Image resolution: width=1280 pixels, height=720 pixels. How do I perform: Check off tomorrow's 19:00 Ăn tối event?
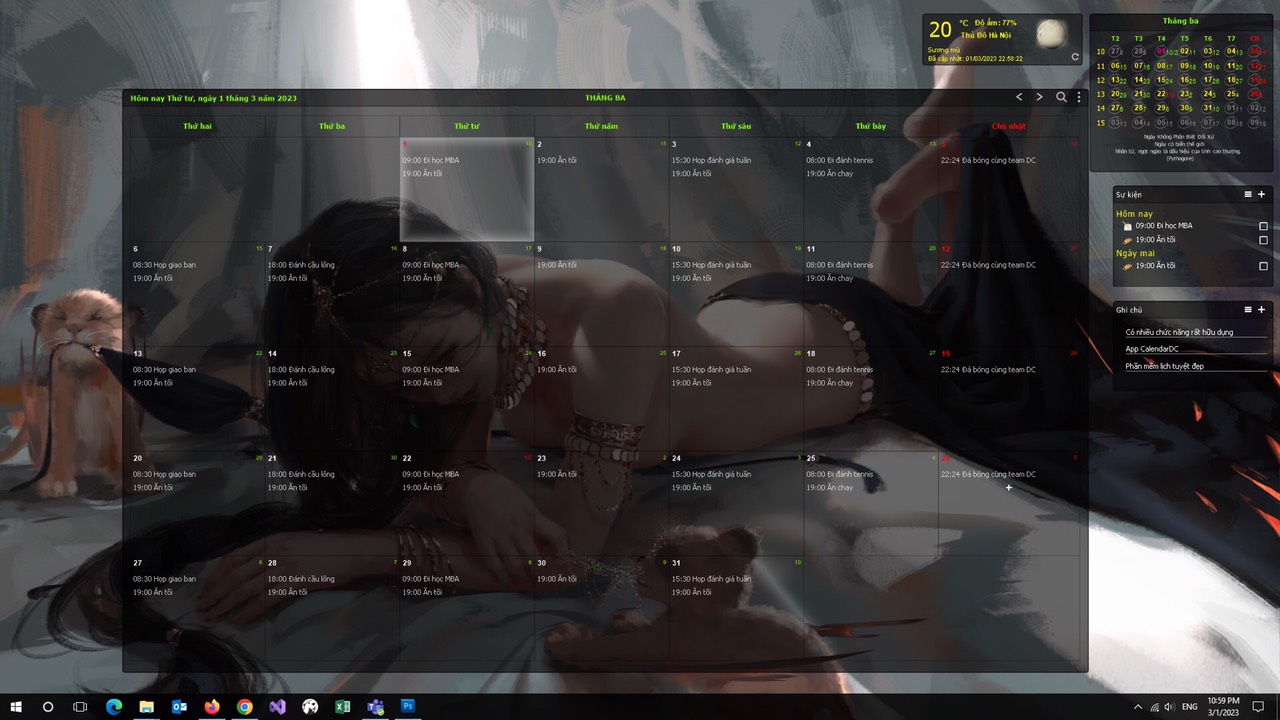pos(1263,266)
